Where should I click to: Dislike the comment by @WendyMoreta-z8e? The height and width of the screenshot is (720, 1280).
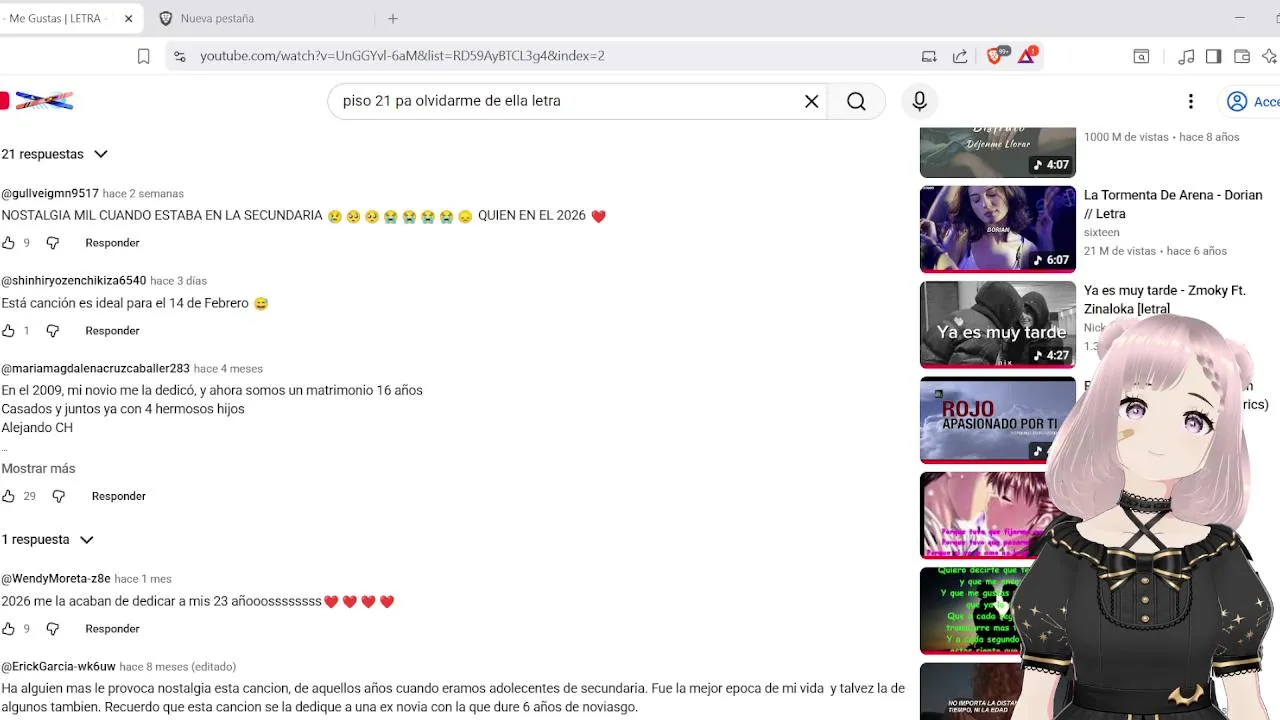point(53,629)
